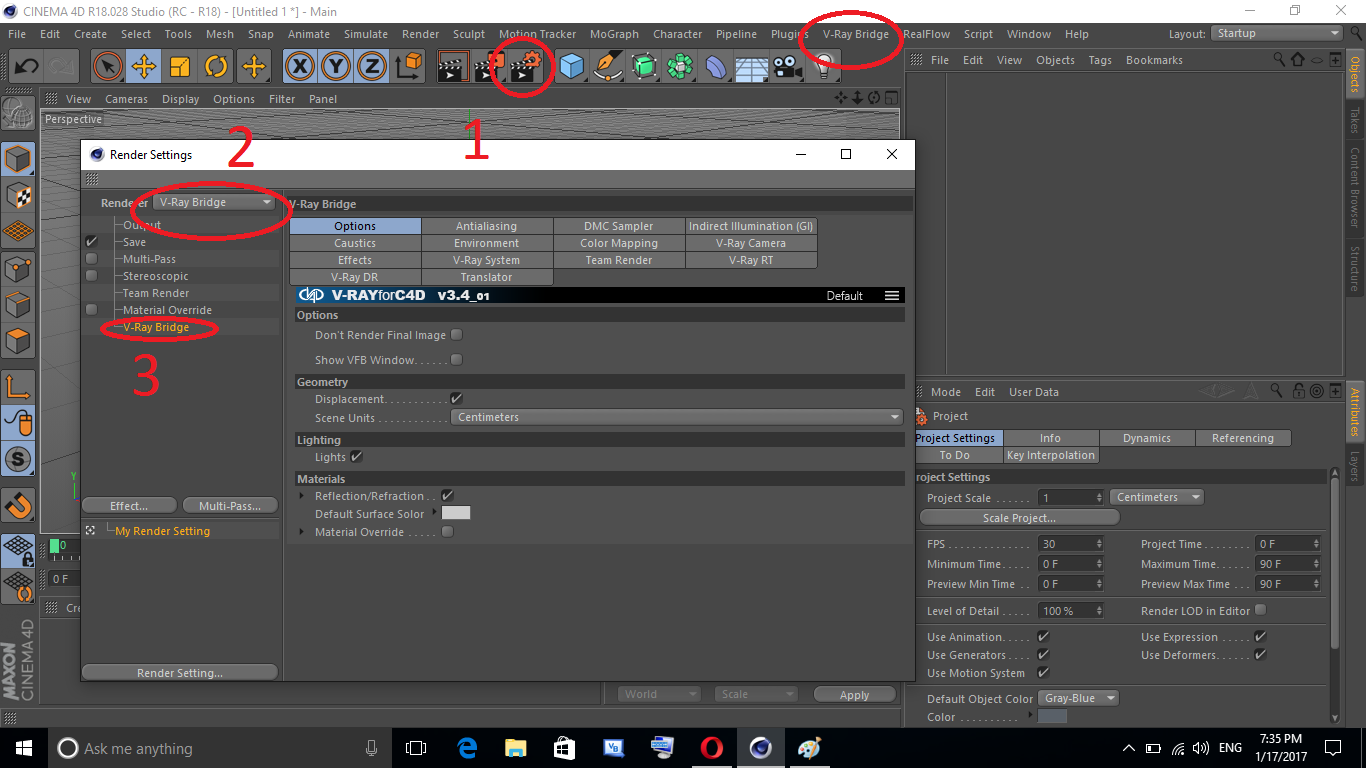Check Don't Render Final Image
Viewport: 1366px width, 768px height.
tap(457, 335)
